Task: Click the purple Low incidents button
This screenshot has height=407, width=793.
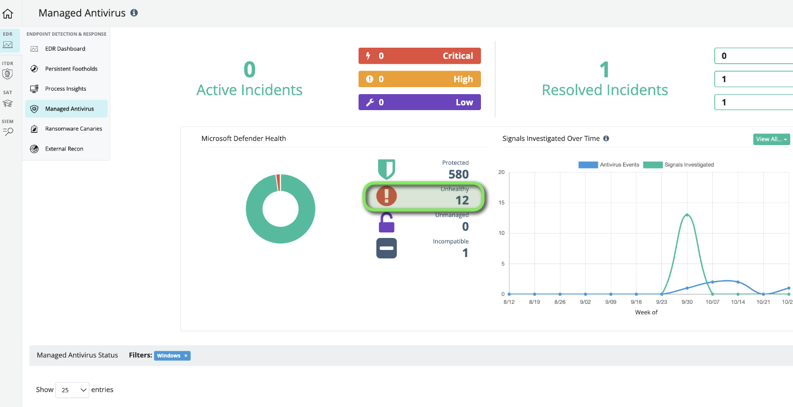Action: tap(419, 102)
